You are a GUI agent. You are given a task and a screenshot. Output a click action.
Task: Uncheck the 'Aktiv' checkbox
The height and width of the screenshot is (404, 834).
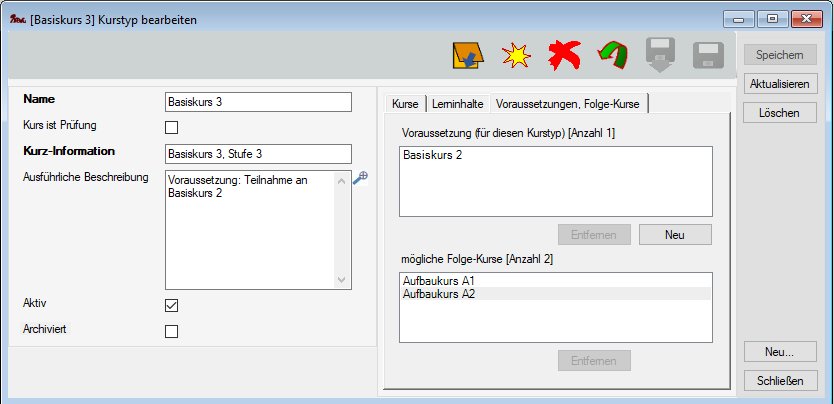pos(171,305)
